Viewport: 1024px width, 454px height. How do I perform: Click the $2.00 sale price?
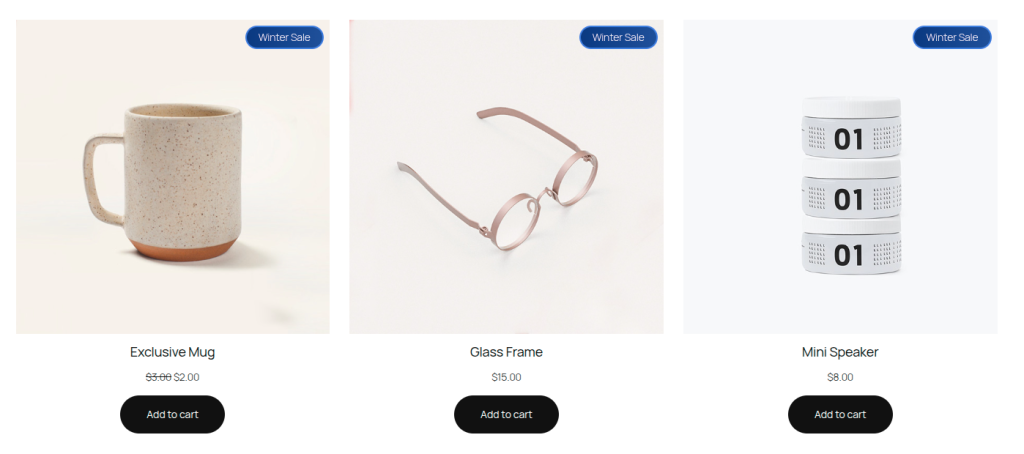(187, 377)
